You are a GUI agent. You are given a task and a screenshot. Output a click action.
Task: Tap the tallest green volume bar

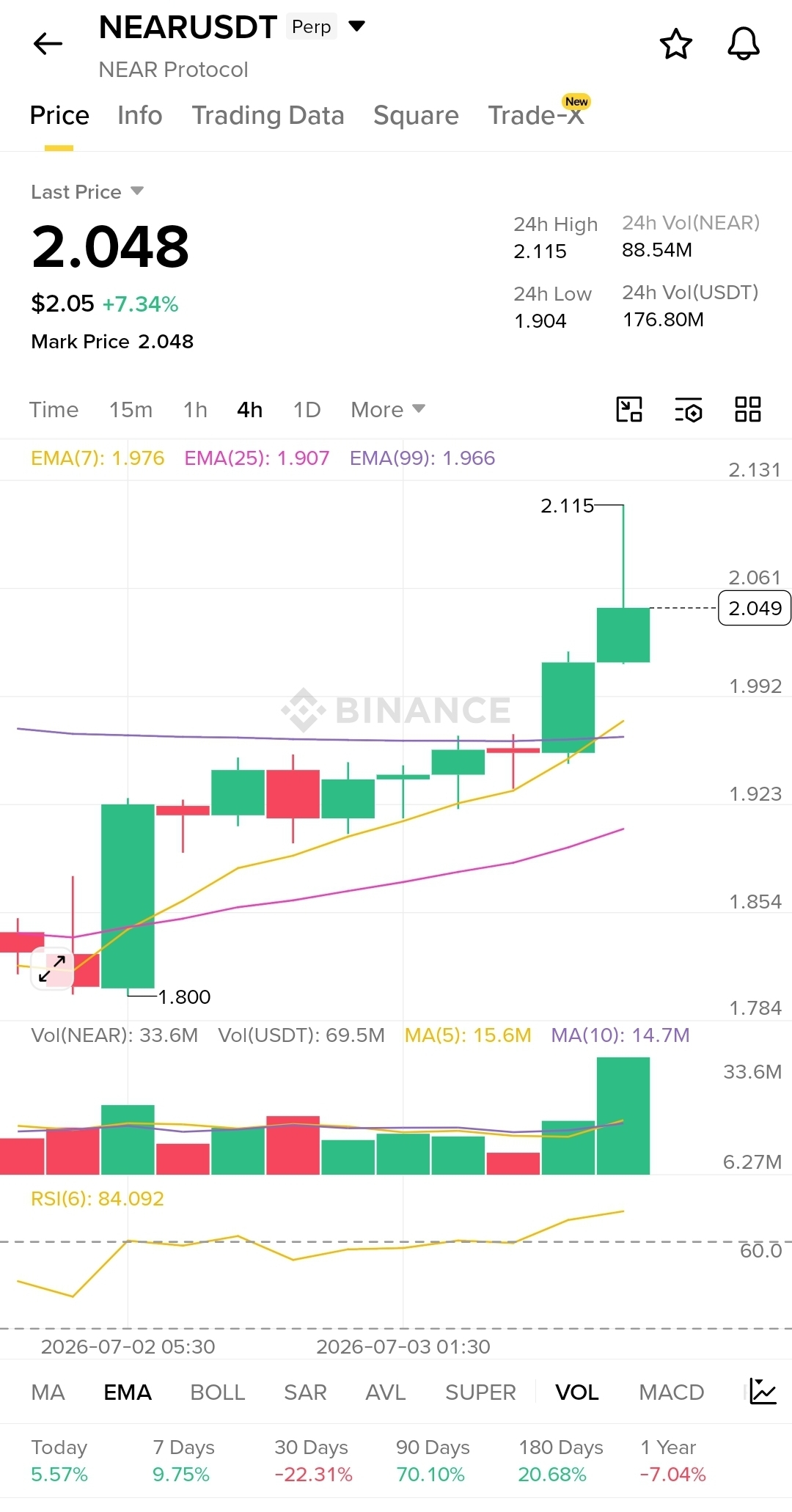[x=623, y=1116]
